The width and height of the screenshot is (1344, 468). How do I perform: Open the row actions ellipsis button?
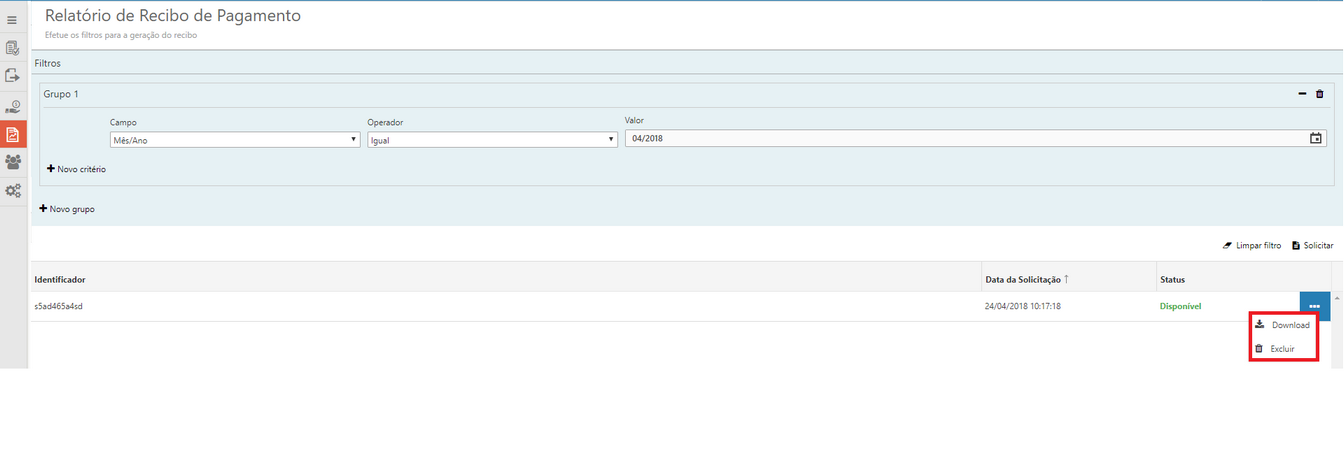click(1314, 306)
